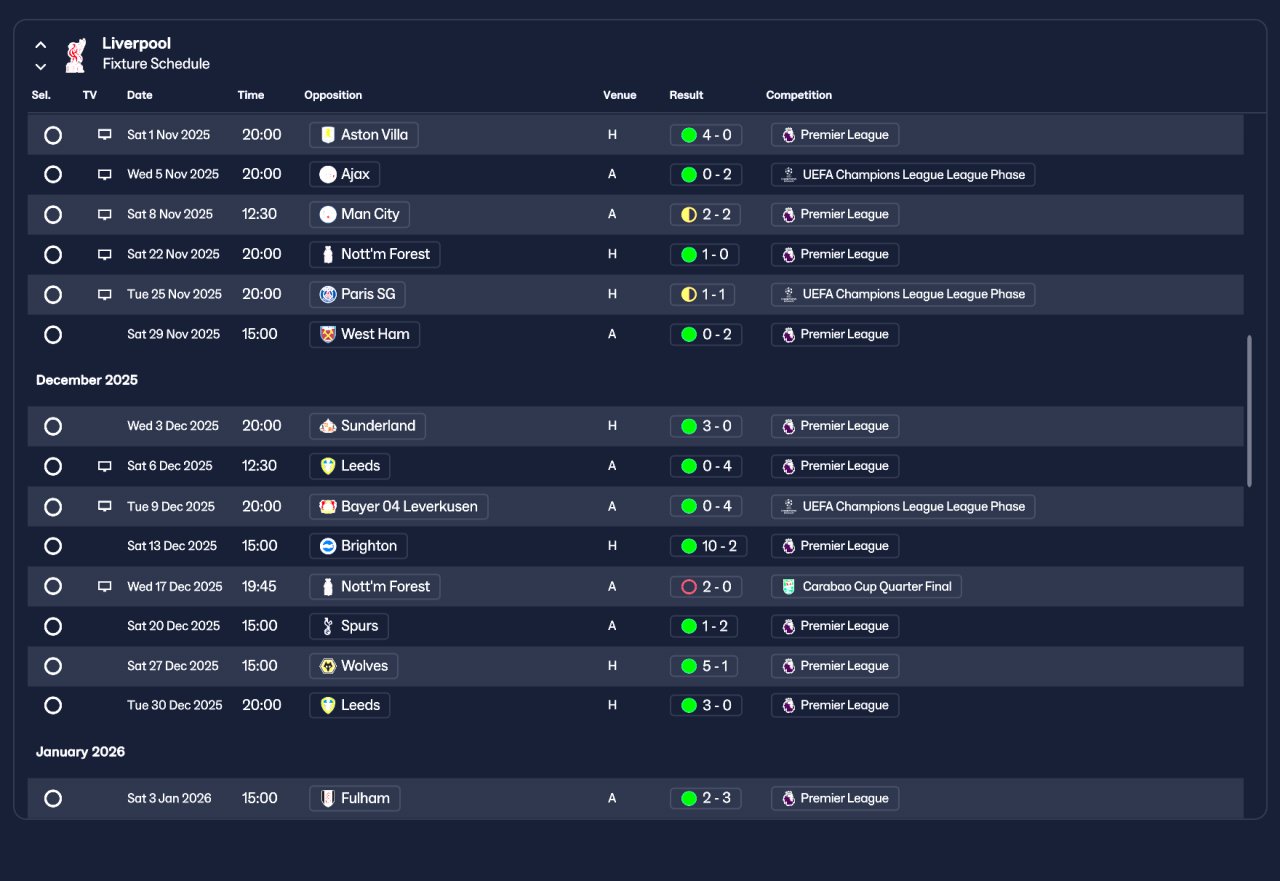Sort by the Date column header
Viewport: 1280px width, 881px height.
(x=140, y=95)
